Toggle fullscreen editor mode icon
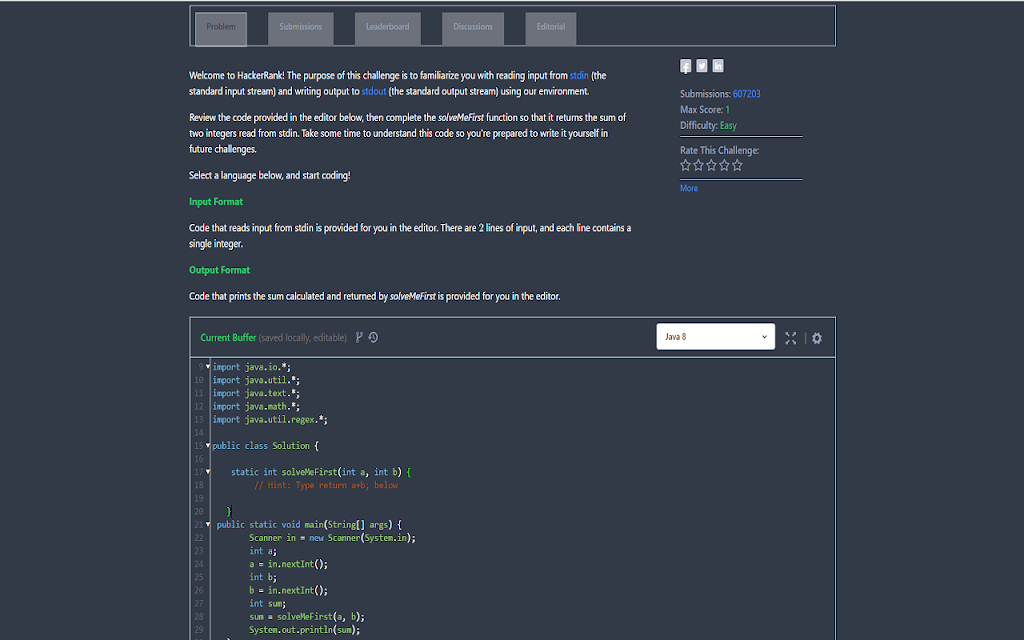 pyautogui.click(x=790, y=338)
